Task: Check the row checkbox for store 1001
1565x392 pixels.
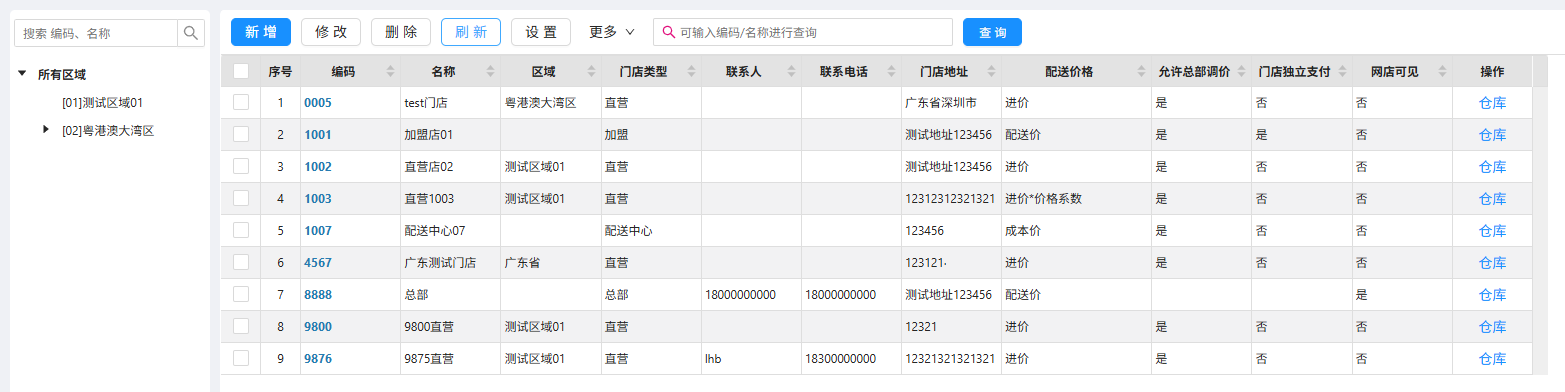Action: [x=241, y=134]
